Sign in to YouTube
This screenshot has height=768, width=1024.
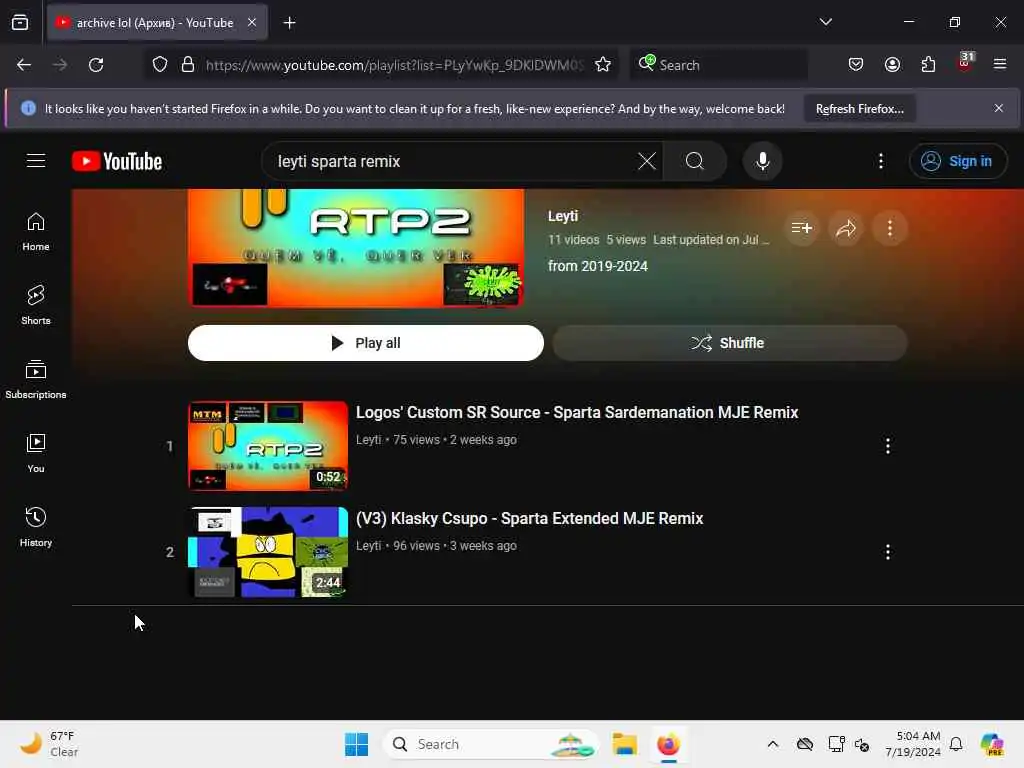pos(958,161)
